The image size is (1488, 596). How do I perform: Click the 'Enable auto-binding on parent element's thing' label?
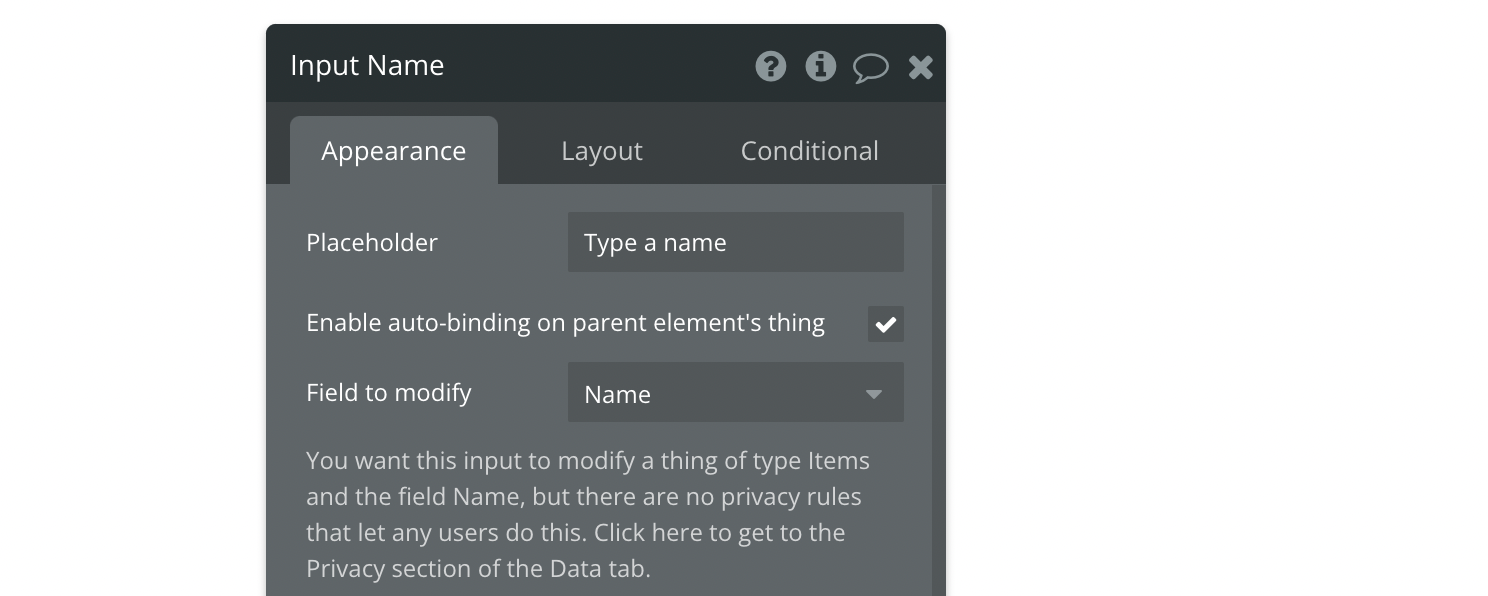point(565,322)
